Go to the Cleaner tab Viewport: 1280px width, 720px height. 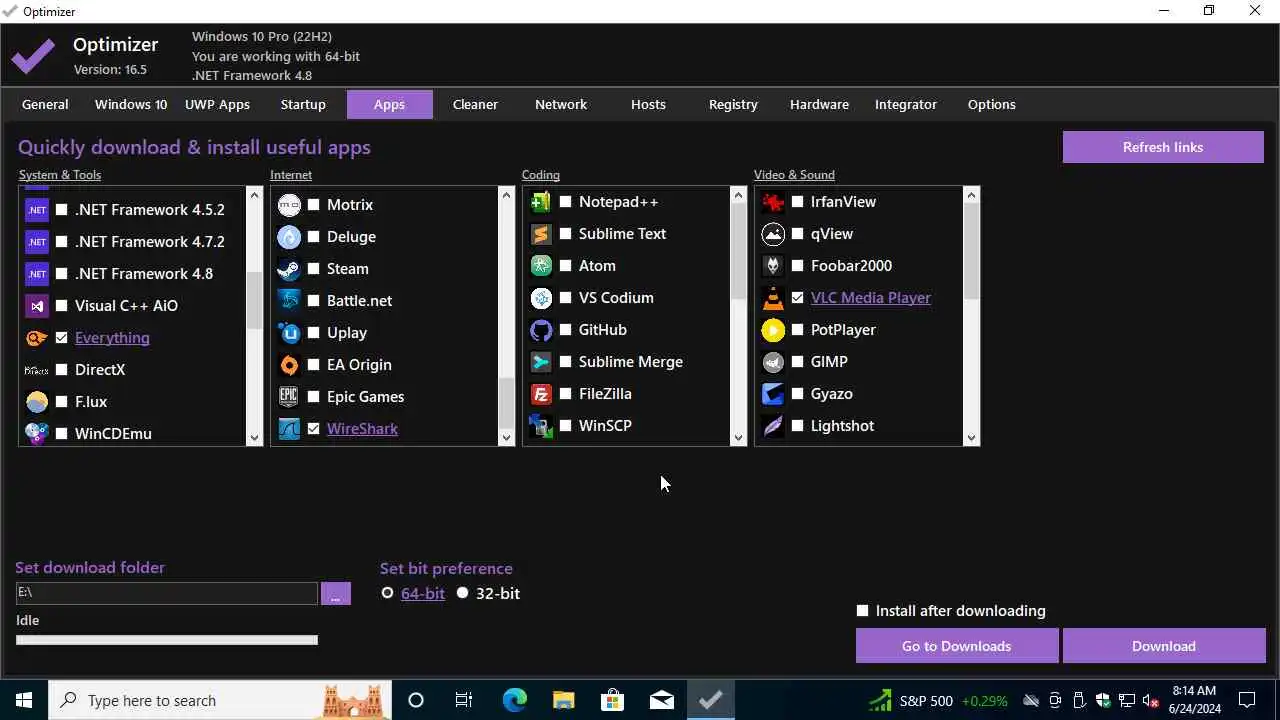475,104
